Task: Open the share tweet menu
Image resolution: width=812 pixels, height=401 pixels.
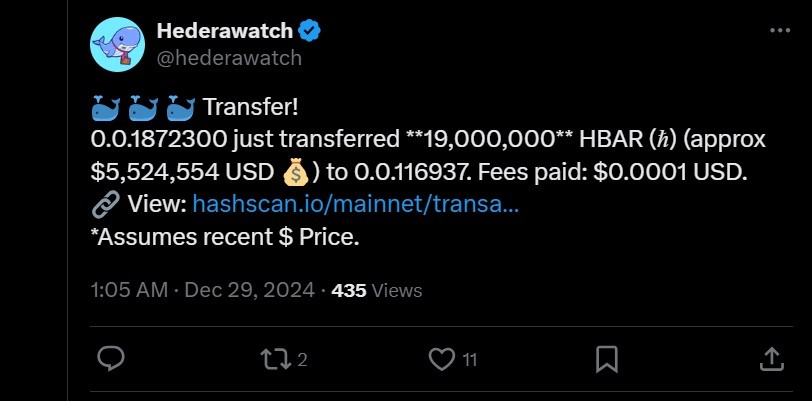Action: pos(771,358)
